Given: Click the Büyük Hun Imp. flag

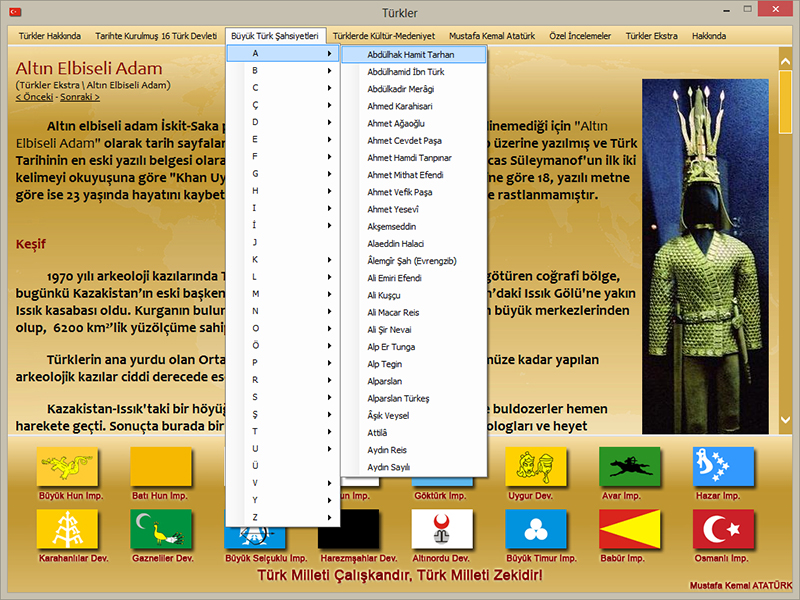Looking at the screenshot, I should [66, 466].
